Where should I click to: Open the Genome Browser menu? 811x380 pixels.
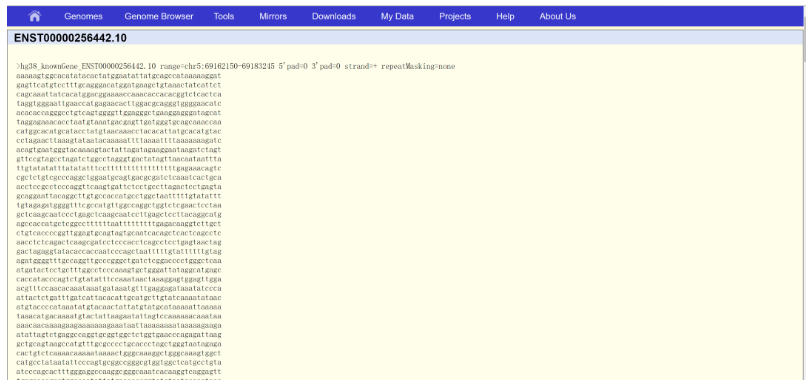tap(159, 17)
